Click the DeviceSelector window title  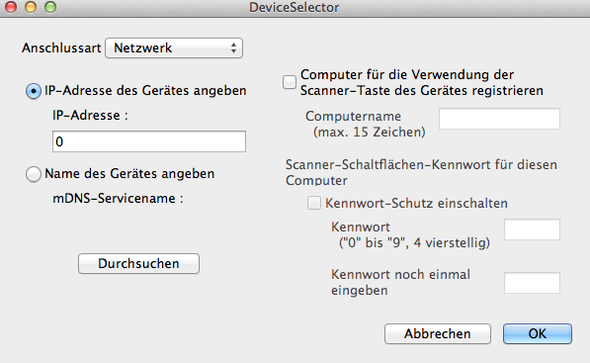294,7
